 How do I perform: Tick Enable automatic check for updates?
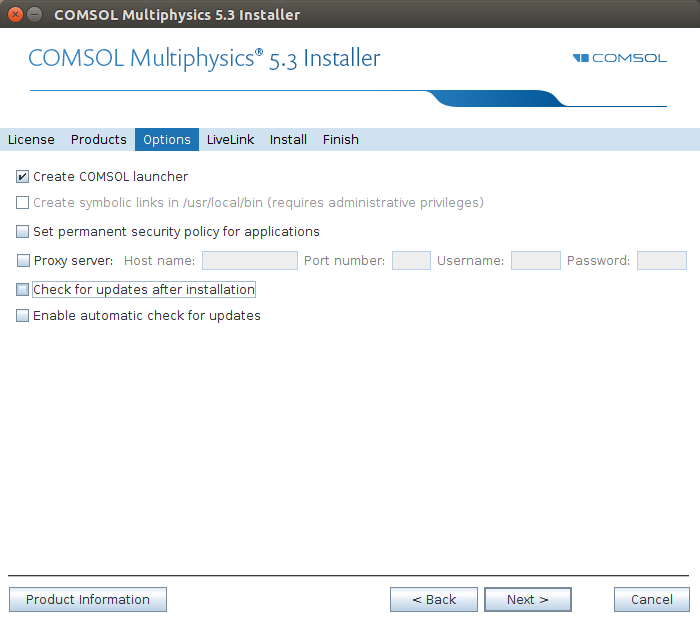click(23, 316)
